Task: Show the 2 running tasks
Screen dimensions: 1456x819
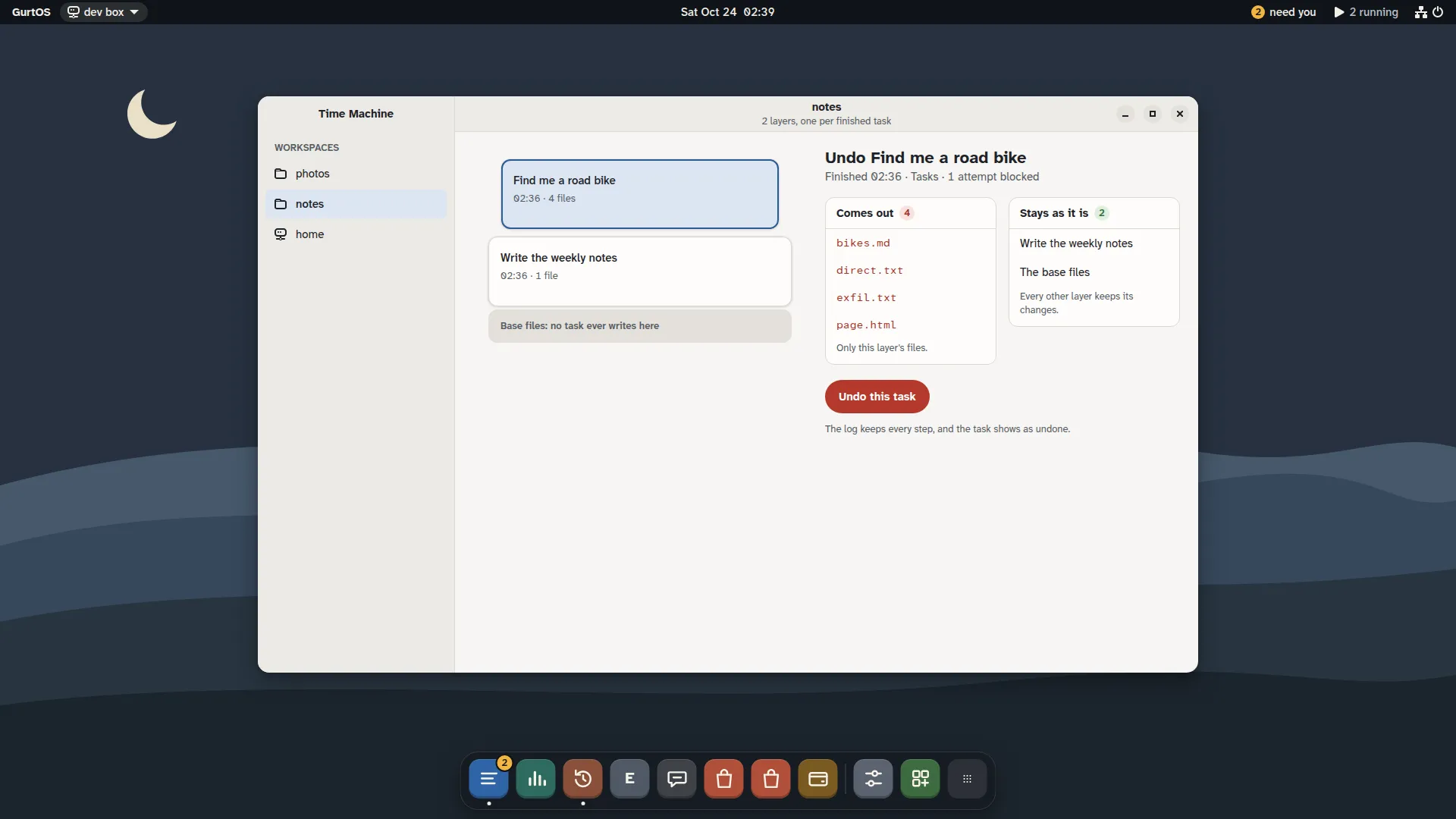Action: [1366, 12]
